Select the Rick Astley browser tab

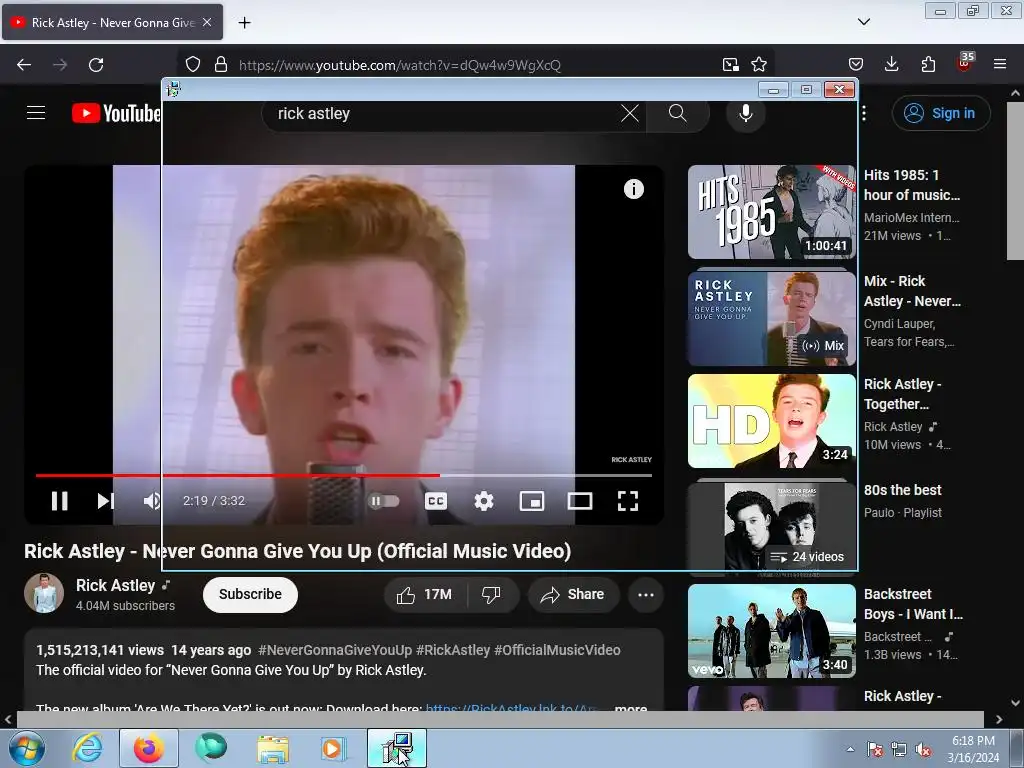[x=112, y=22]
